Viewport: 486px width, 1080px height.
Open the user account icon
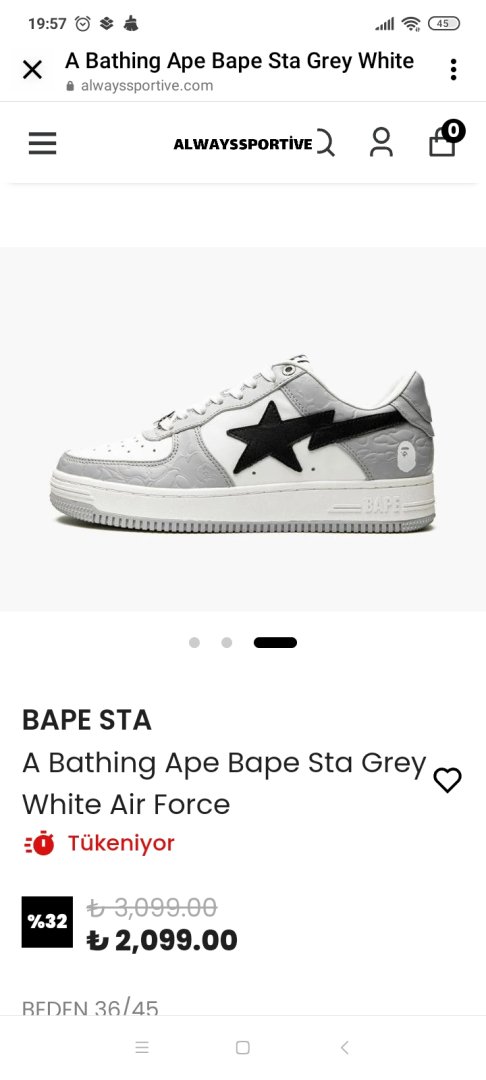381,143
